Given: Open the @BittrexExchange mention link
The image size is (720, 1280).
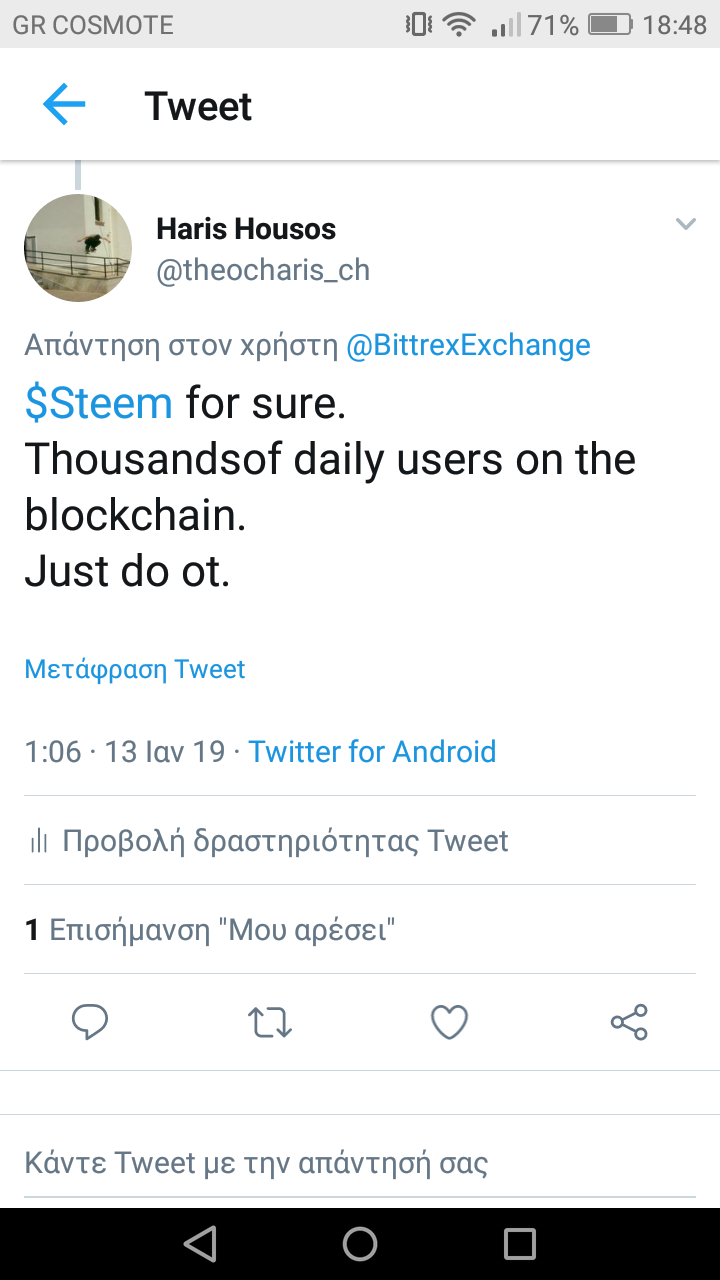Looking at the screenshot, I should 468,345.
